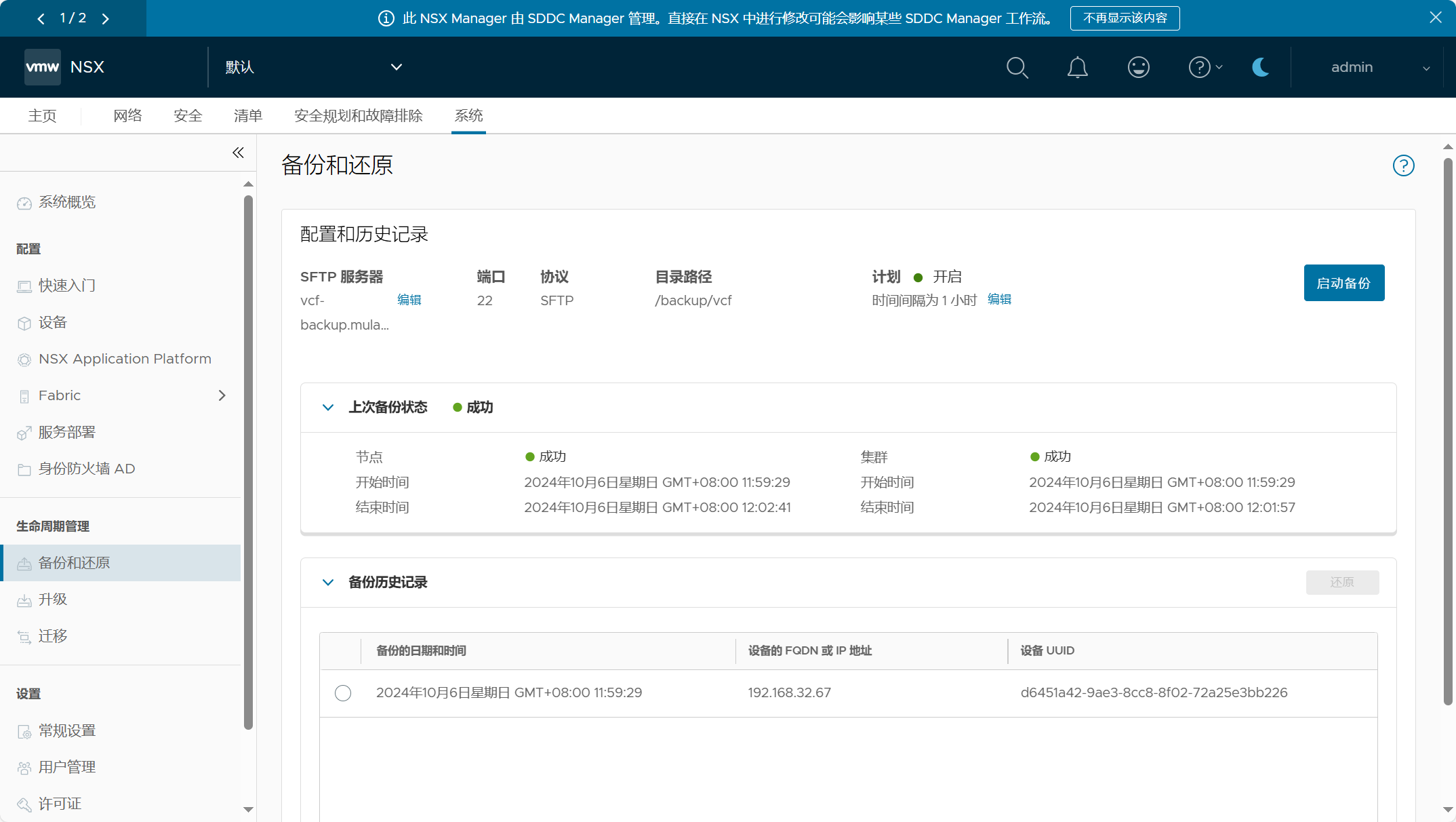Switch to the 安全 tab
Screen dimensions: 1456x822
coord(188,116)
